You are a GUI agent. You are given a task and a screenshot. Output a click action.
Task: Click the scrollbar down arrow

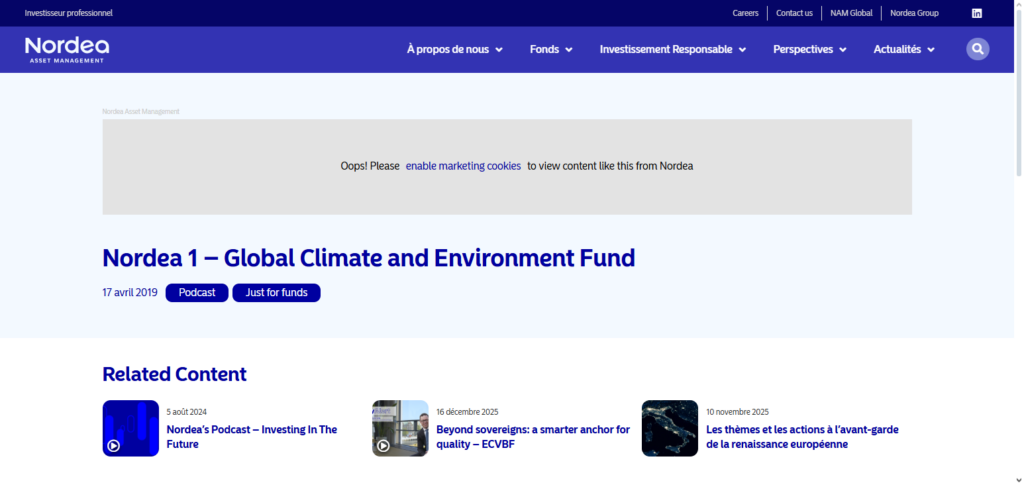point(1019,480)
